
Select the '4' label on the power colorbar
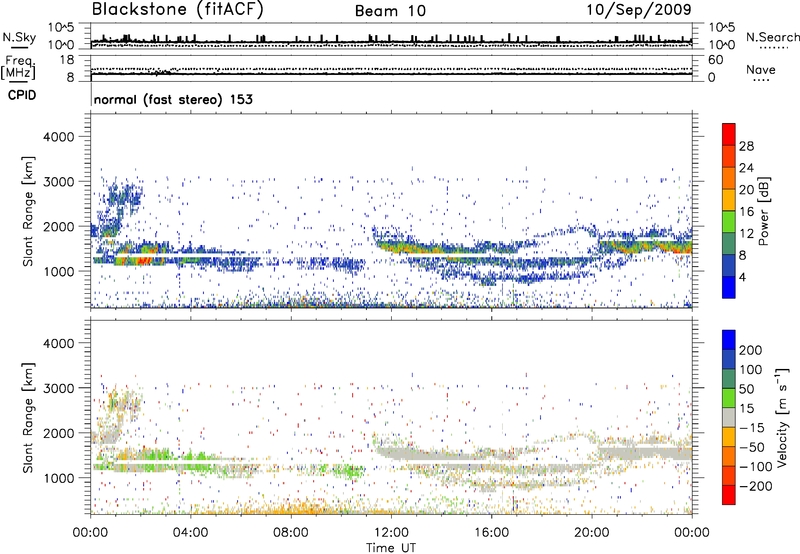click(x=742, y=277)
